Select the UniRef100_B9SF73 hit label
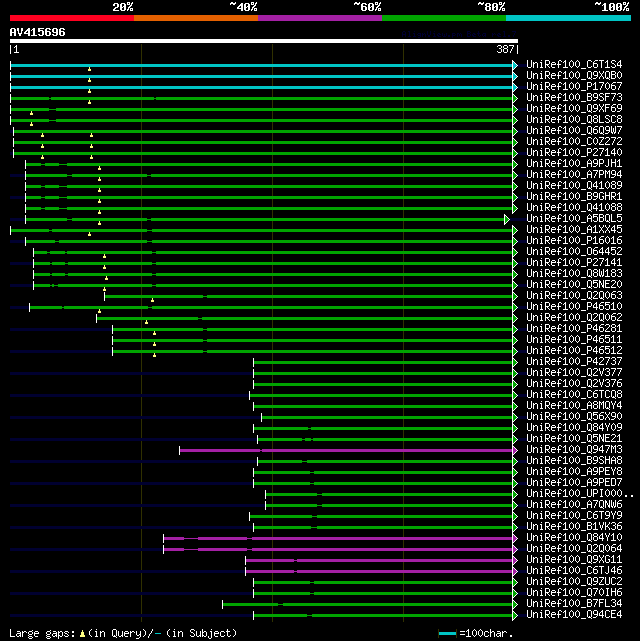The height and width of the screenshot is (641, 640). pyautogui.click(x=574, y=98)
